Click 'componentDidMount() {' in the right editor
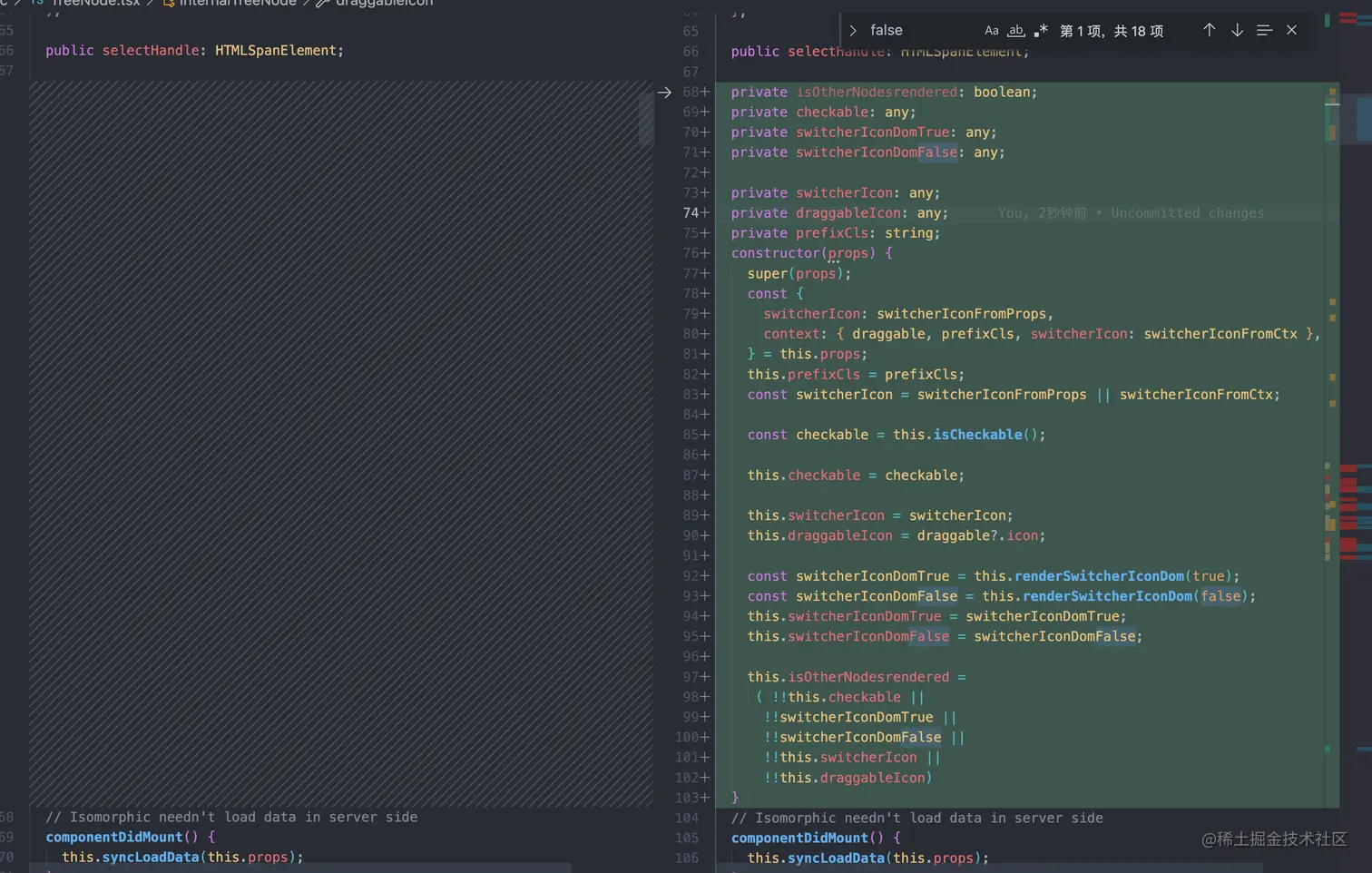This screenshot has width=1372, height=873. pos(816,838)
